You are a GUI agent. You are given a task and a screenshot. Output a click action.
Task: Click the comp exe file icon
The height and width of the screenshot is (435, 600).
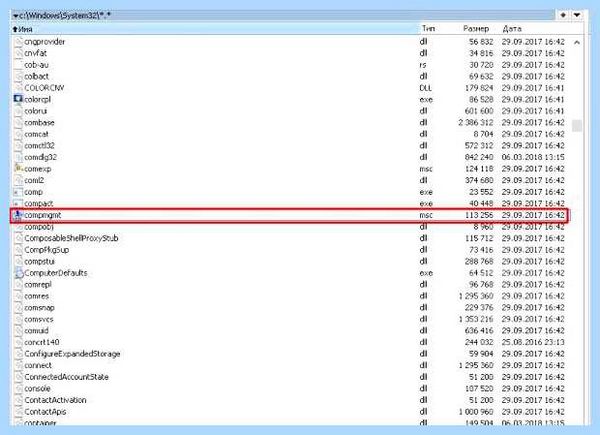[x=18, y=192]
